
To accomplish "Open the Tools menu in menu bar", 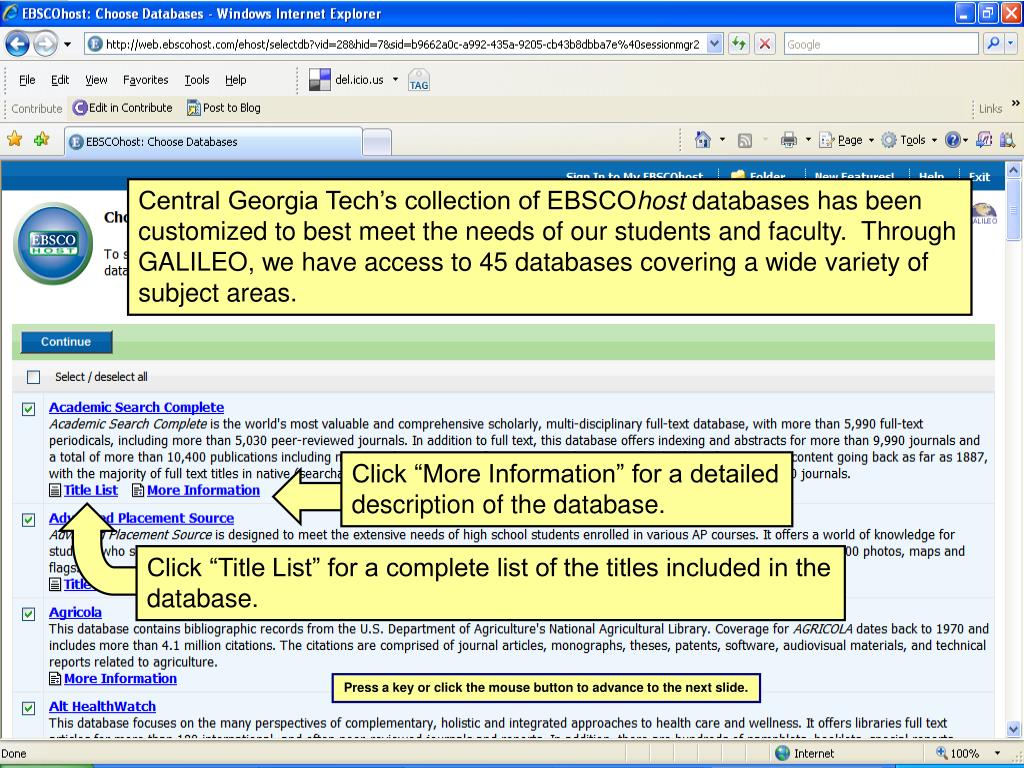I will point(197,80).
